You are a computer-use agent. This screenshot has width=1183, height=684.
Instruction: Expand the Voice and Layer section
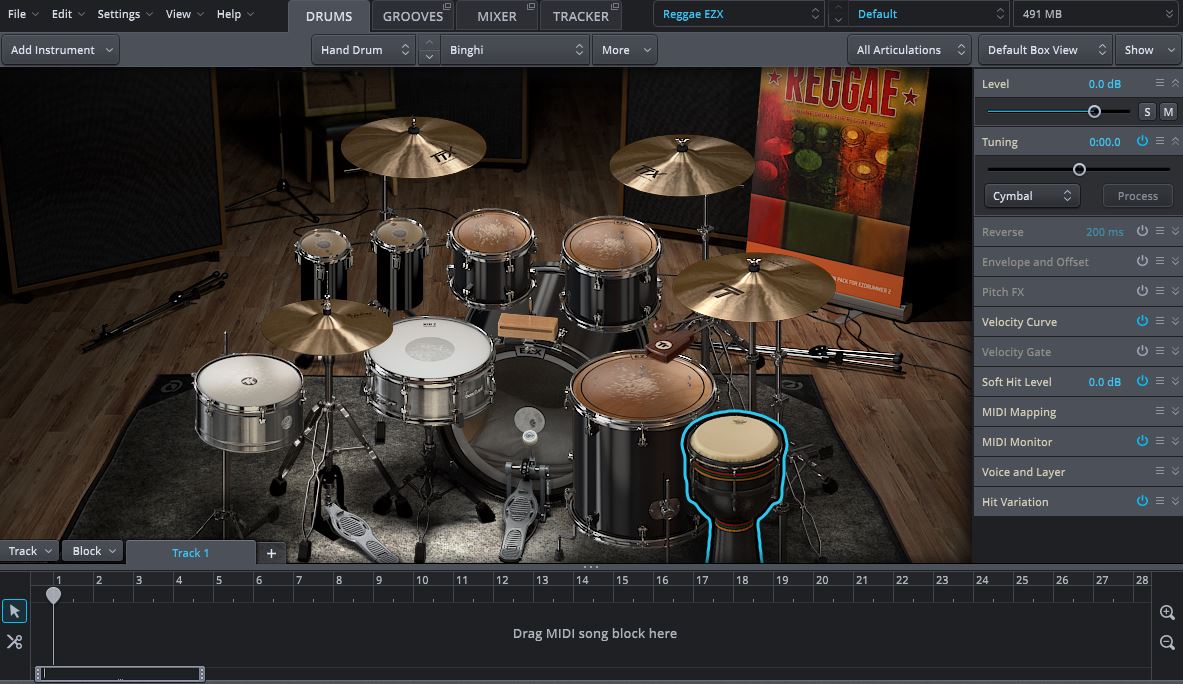1175,471
